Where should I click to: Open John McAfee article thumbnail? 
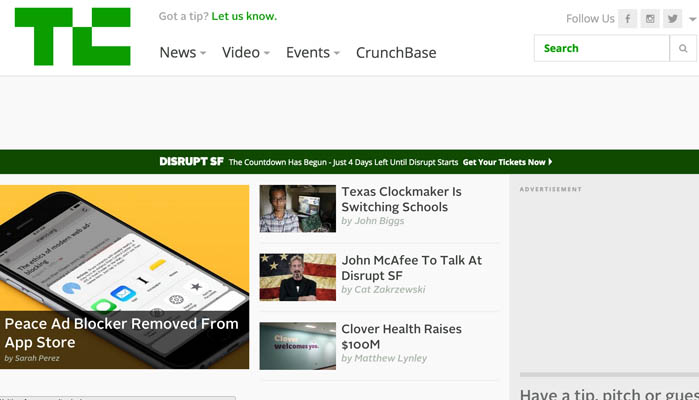298,277
